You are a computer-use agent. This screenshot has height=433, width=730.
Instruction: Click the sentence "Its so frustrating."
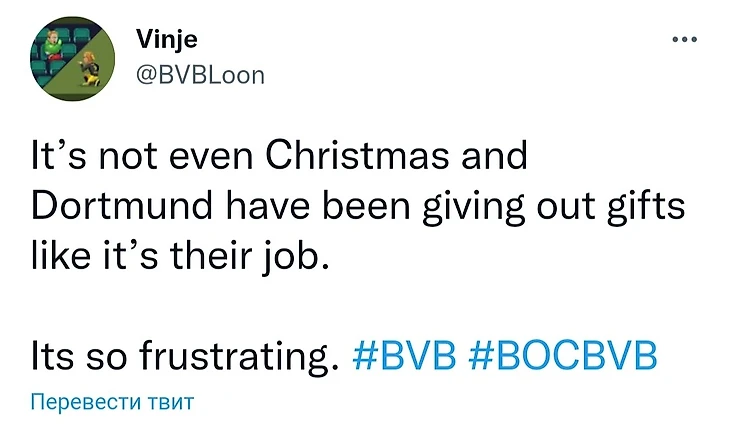(x=187, y=356)
